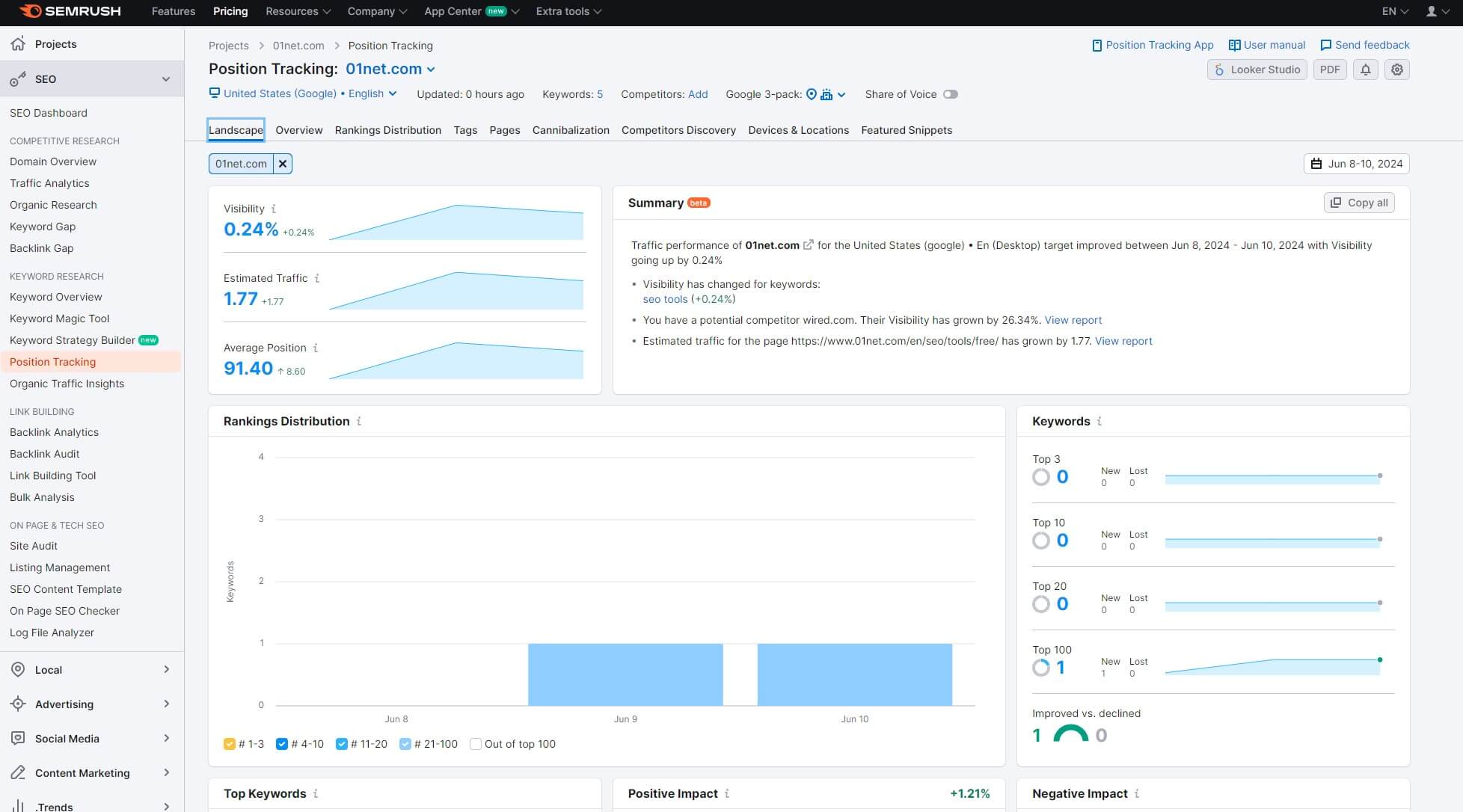Open United States (Google) English dropdown
This screenshot has height=812, width=1463.
click(x=304, y=93)
